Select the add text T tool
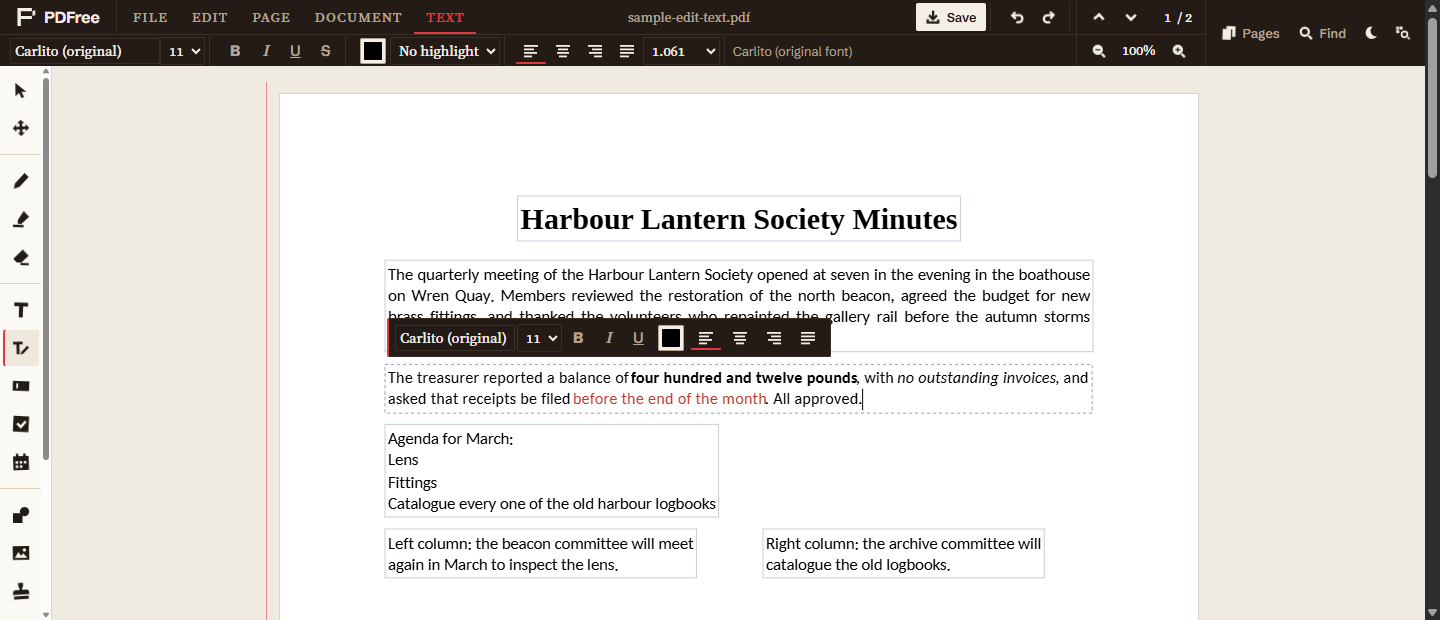 20,310
